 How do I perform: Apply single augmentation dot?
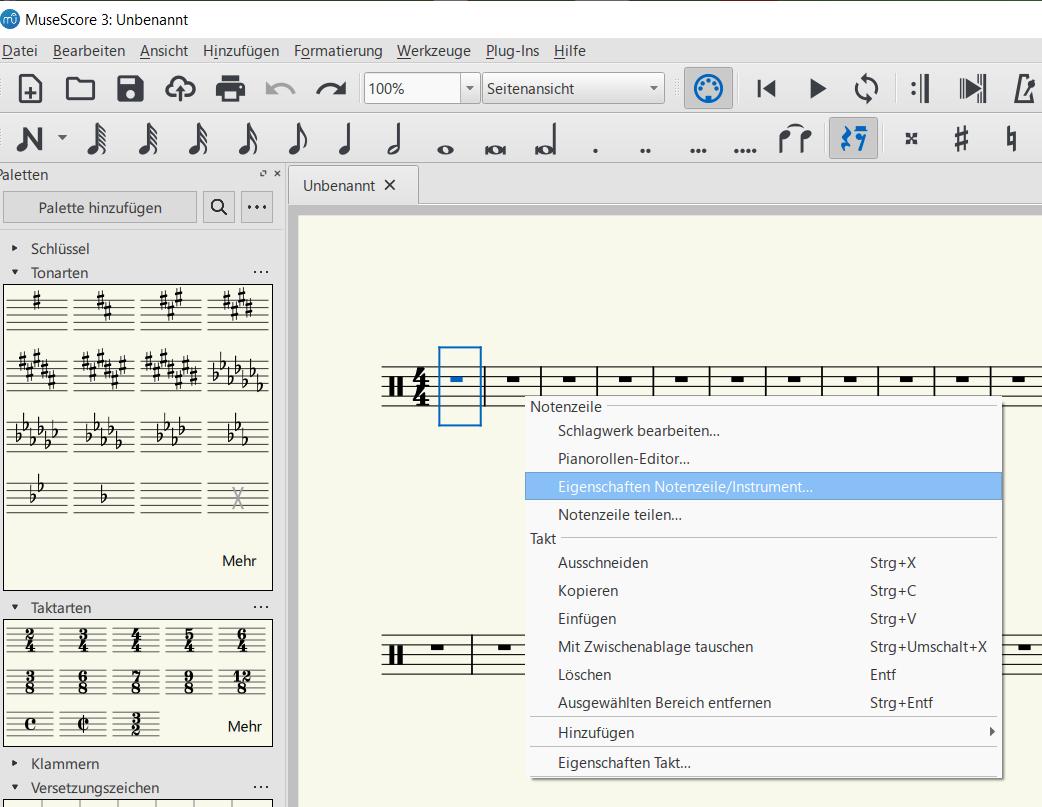point(595,151)
